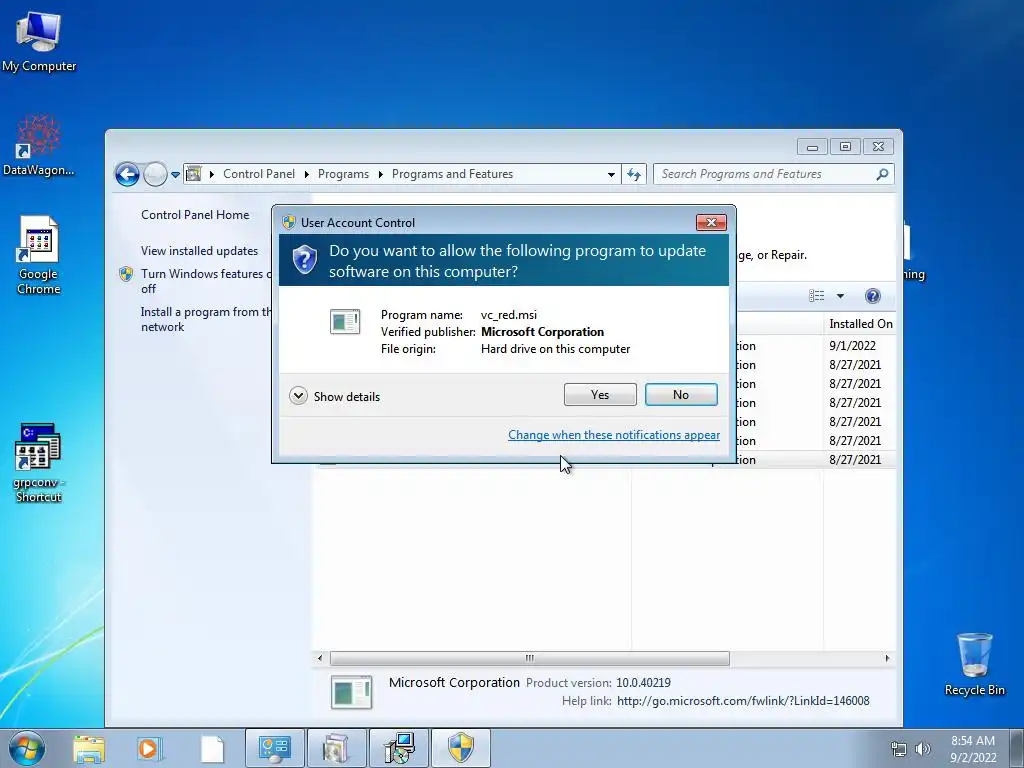Switch to Control Panel taskbar item
This screenshot has width=1024, height=768.
(275, 748)
